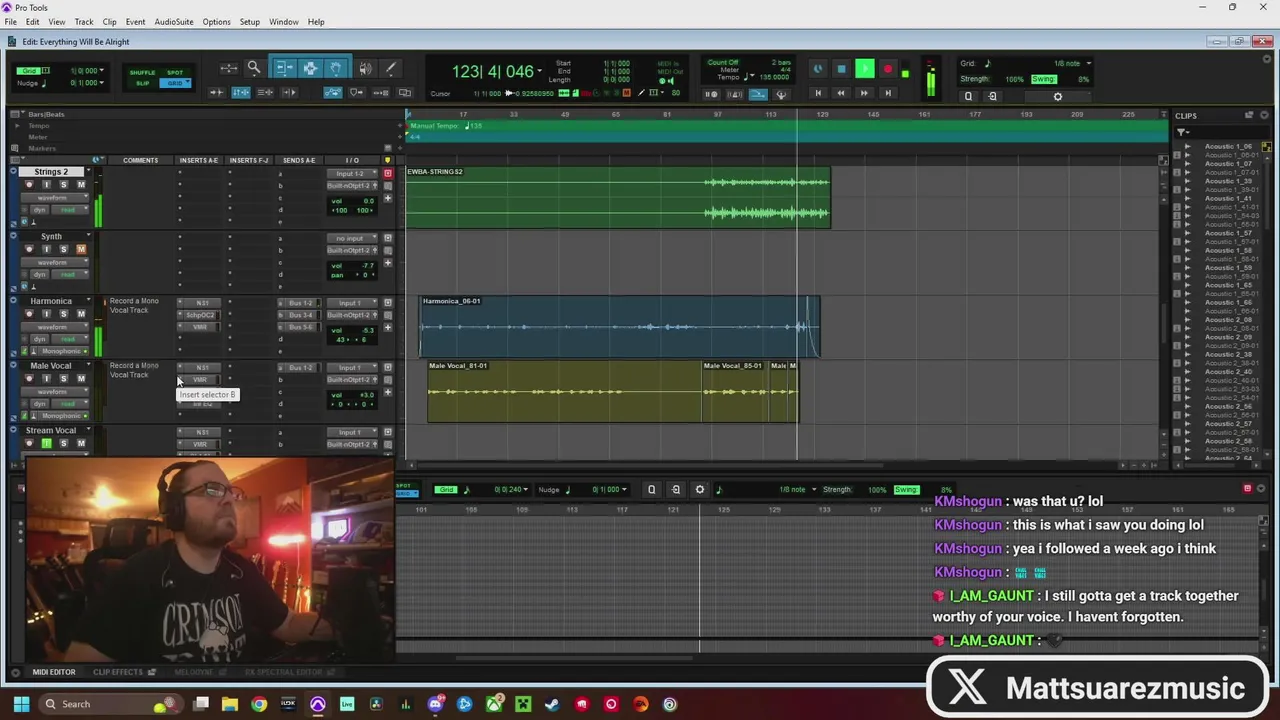Toggle Stream Vocal input monitoring
Viewport: 1280px width, 720px height.
point(46,443)
